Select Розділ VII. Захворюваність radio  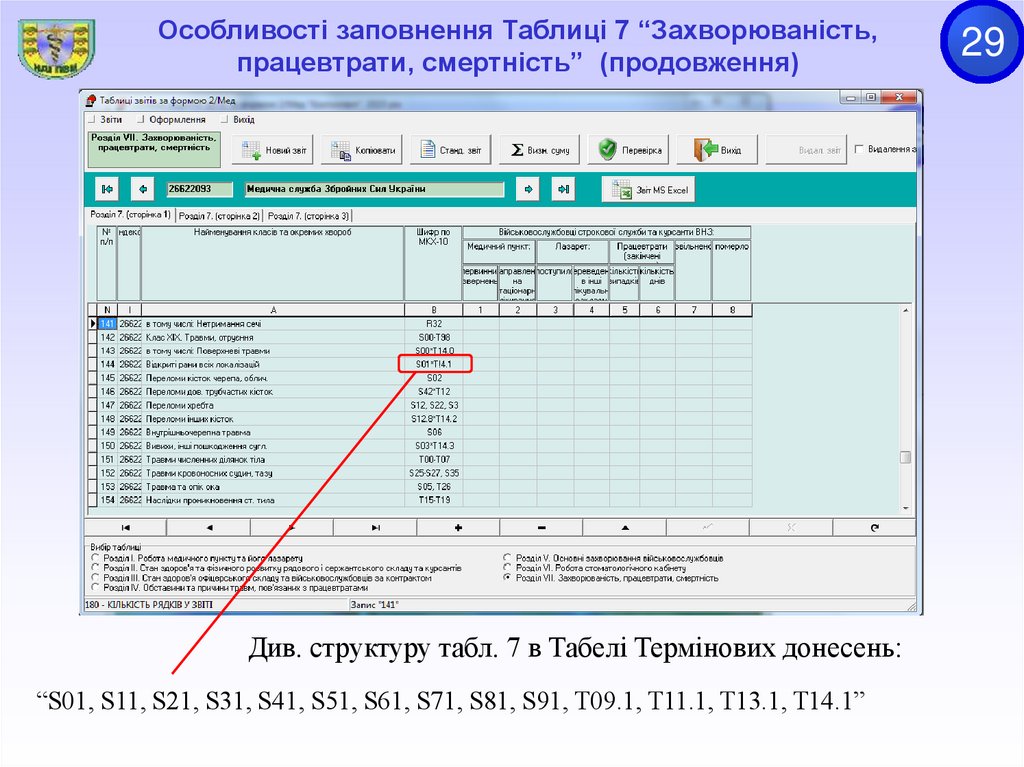pyautogui.click(x=507, y=578)
